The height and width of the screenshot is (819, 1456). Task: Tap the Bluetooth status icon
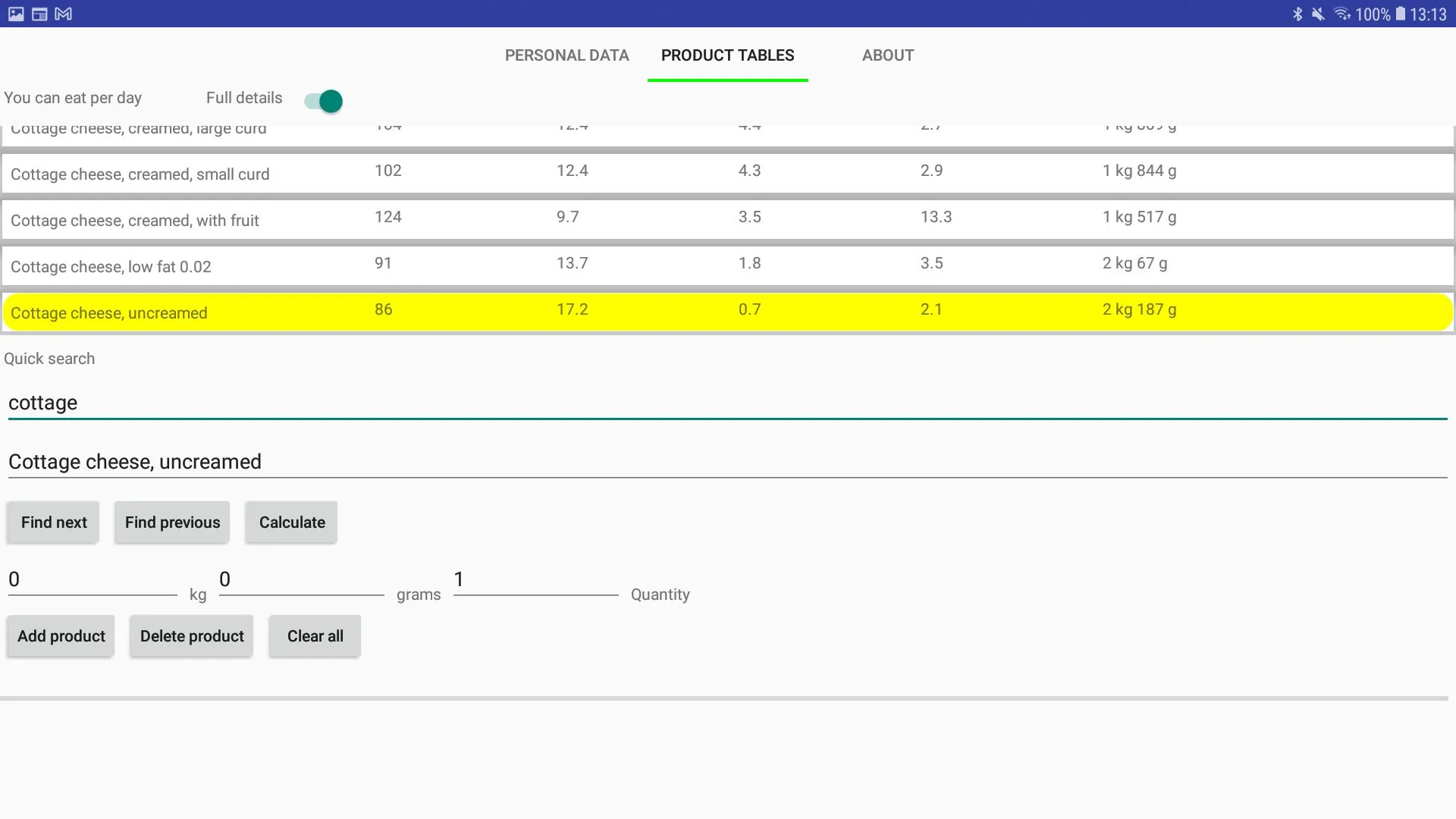point(1298,14)
